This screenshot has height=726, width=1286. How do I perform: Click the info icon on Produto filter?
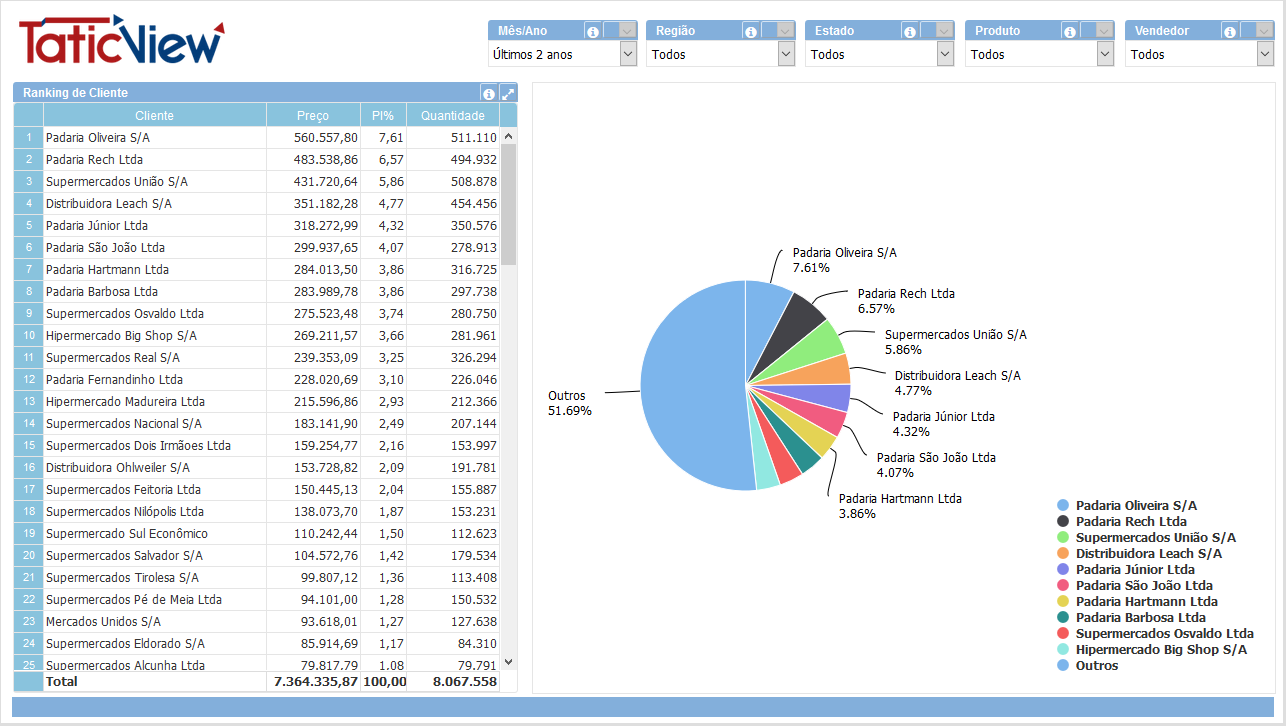[1070, 32]
